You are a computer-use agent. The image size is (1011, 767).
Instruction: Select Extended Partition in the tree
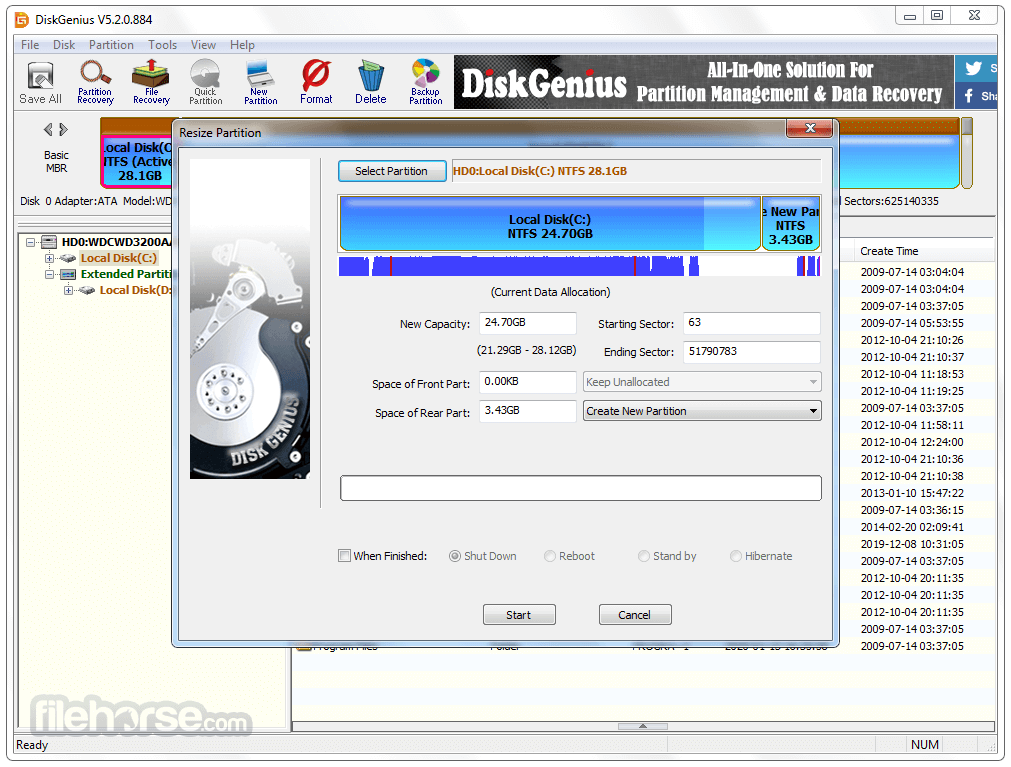pos(126,275)
